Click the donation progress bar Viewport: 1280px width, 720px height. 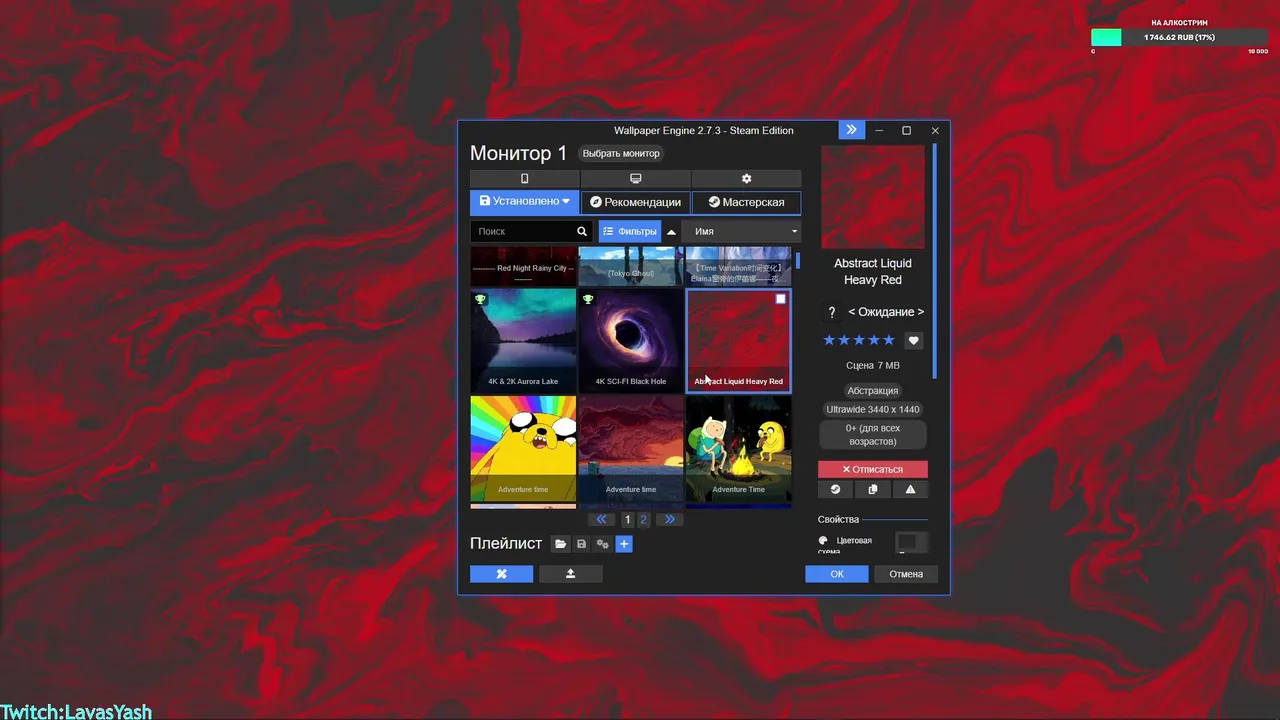click(x=1180, y=37)
